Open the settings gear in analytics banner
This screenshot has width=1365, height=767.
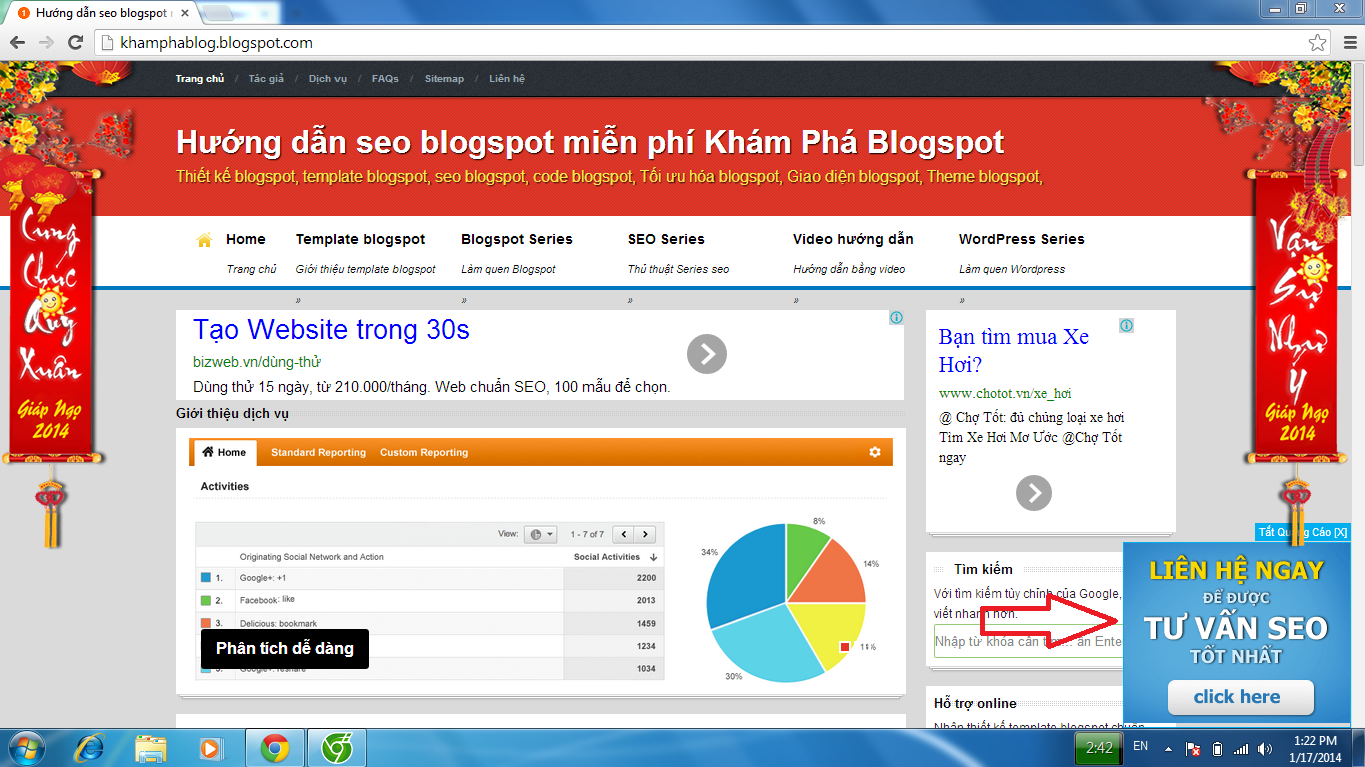click(875, 452)
